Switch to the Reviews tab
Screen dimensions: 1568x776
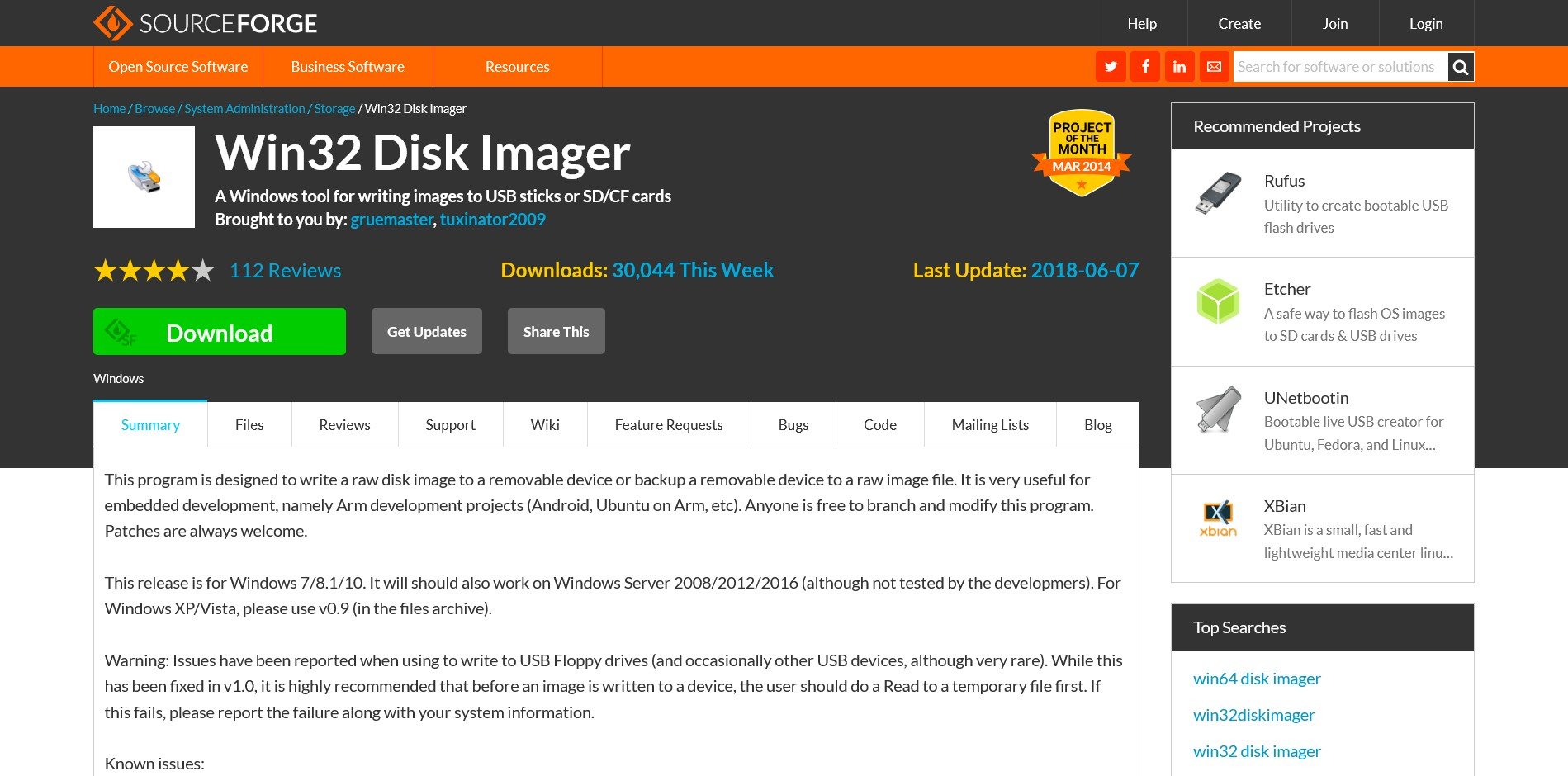click(344, 424)
